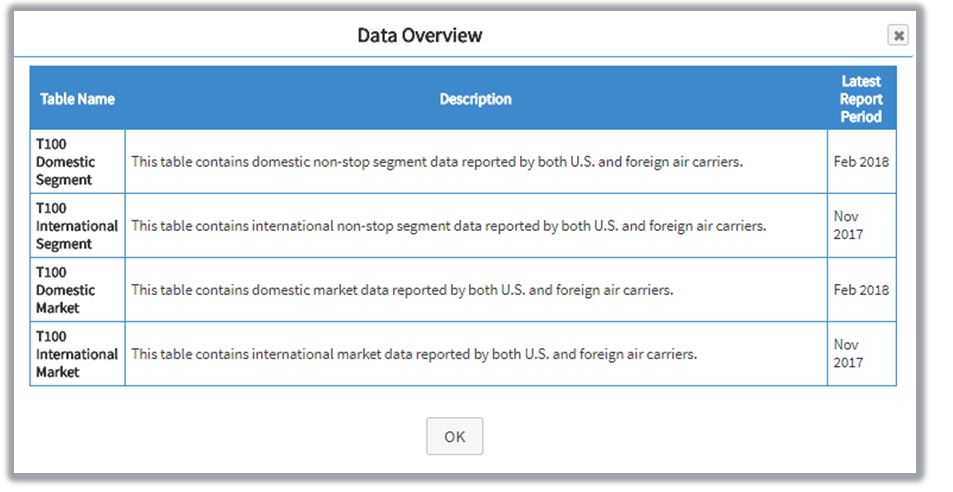
Task: Click the international non-stop segment description text
Action: [448, 226]
